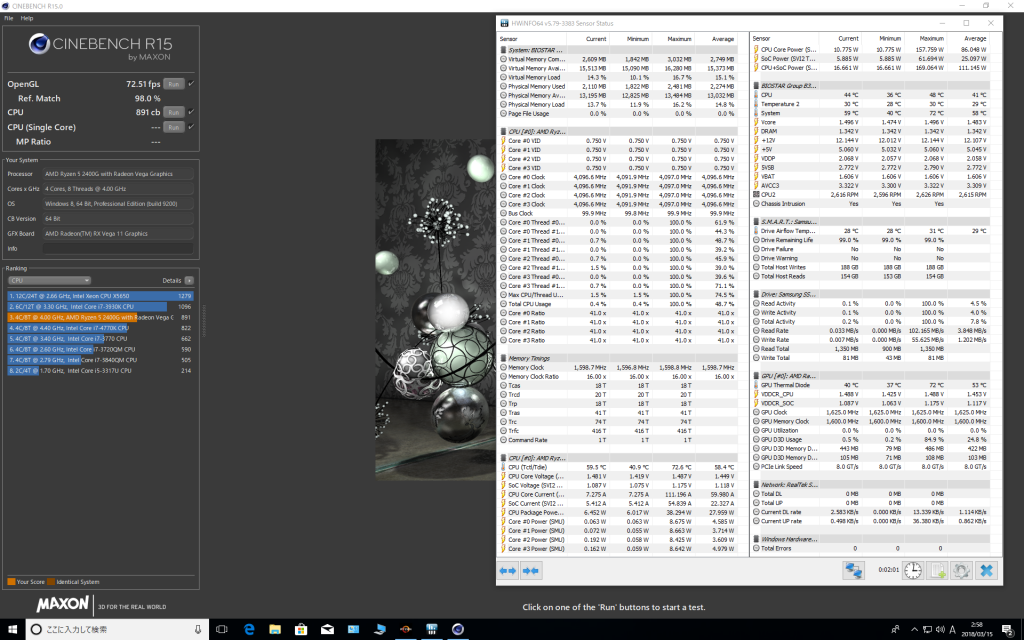
Task: Select the 'Memory Timings' sensor group header
Action: tap(618, 358)
